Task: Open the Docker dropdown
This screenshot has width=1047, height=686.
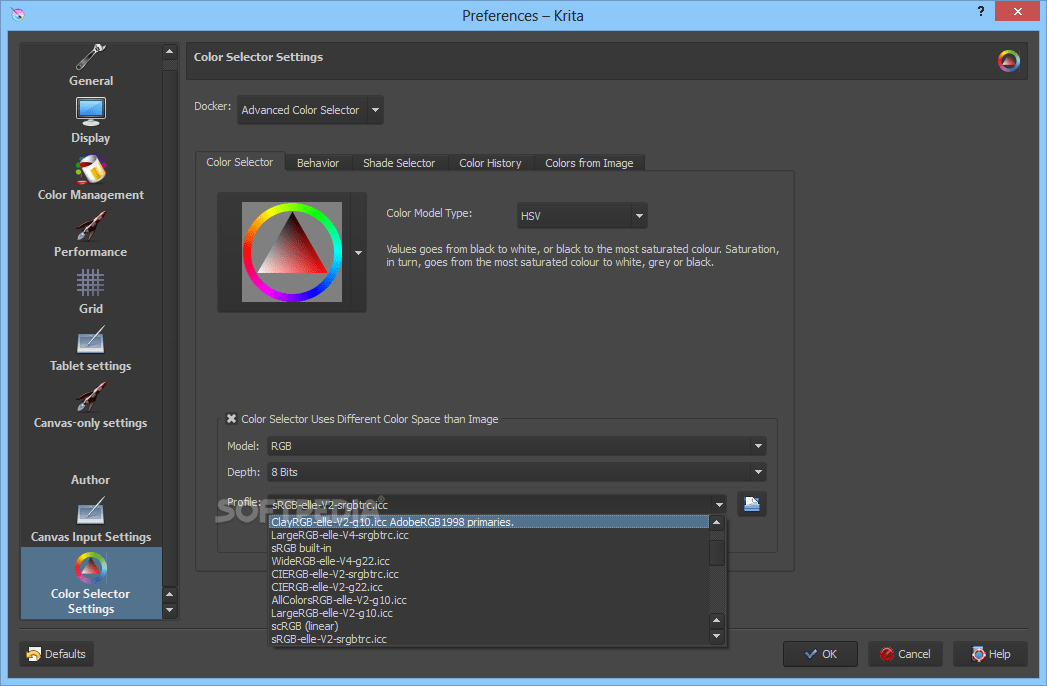Action: 308,110
